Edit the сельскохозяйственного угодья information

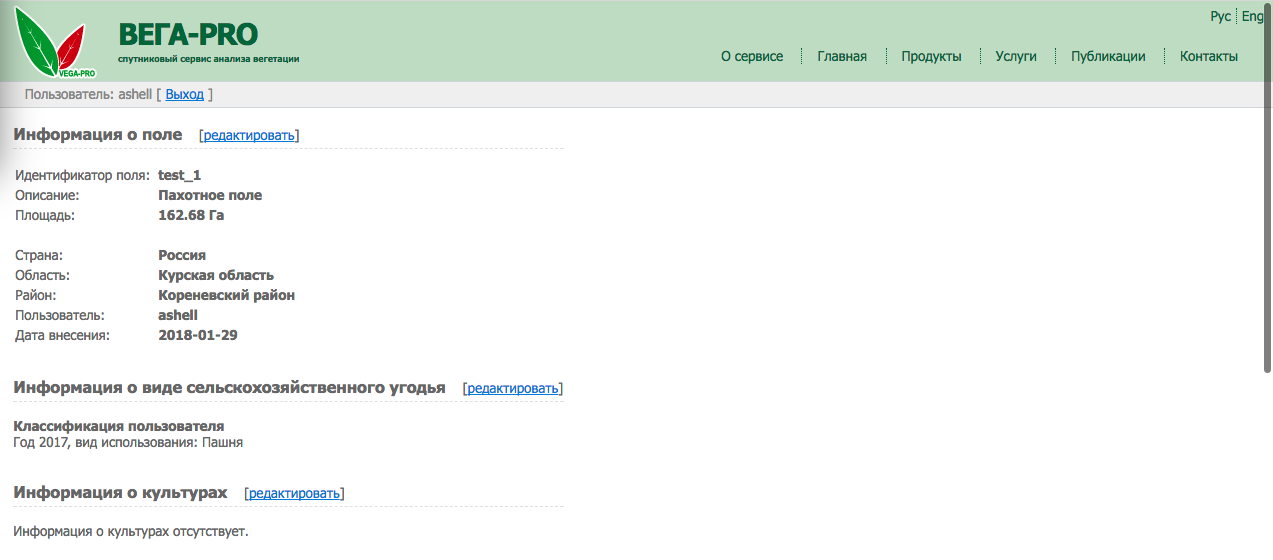(x=513, y=388)
